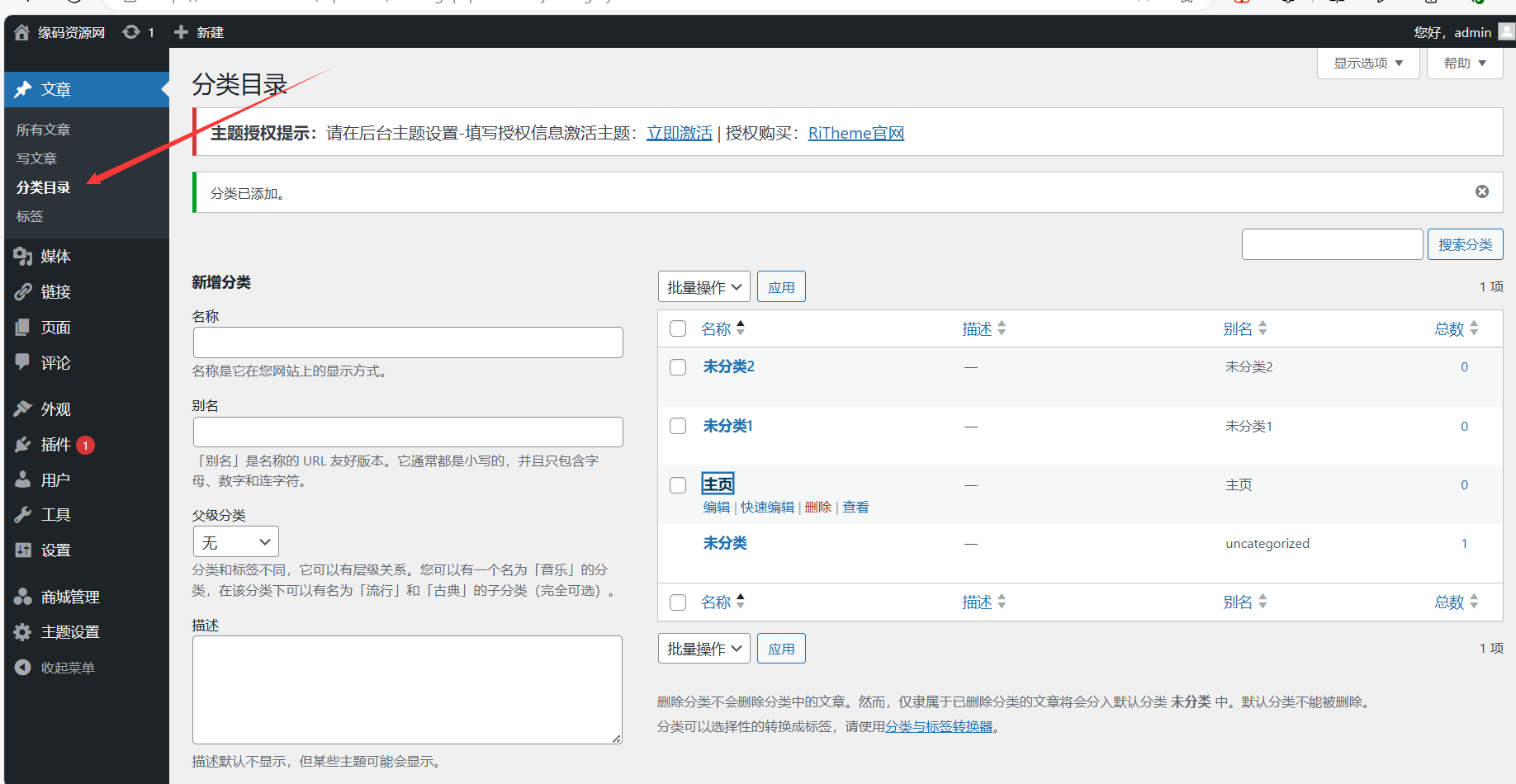
Task: Open the 主题设置 menu label
Action: (70, 632)
